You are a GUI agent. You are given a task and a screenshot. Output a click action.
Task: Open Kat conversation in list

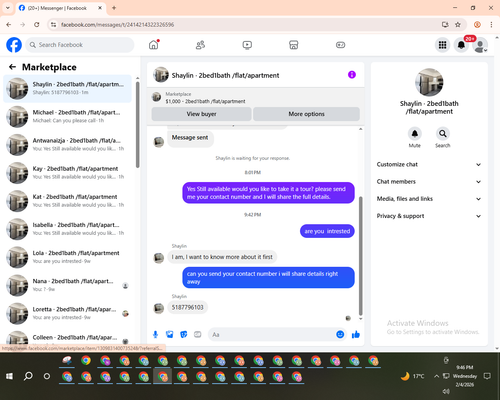[67, 201]
